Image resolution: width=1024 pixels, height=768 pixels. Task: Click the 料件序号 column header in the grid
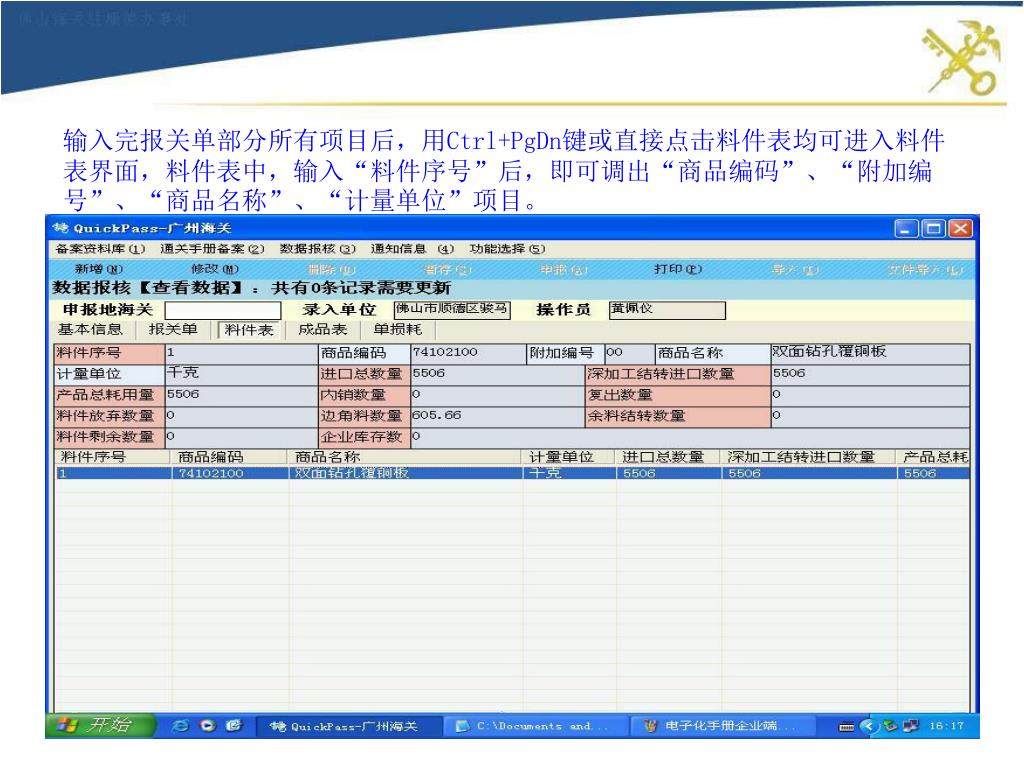(x=113, y=457)
